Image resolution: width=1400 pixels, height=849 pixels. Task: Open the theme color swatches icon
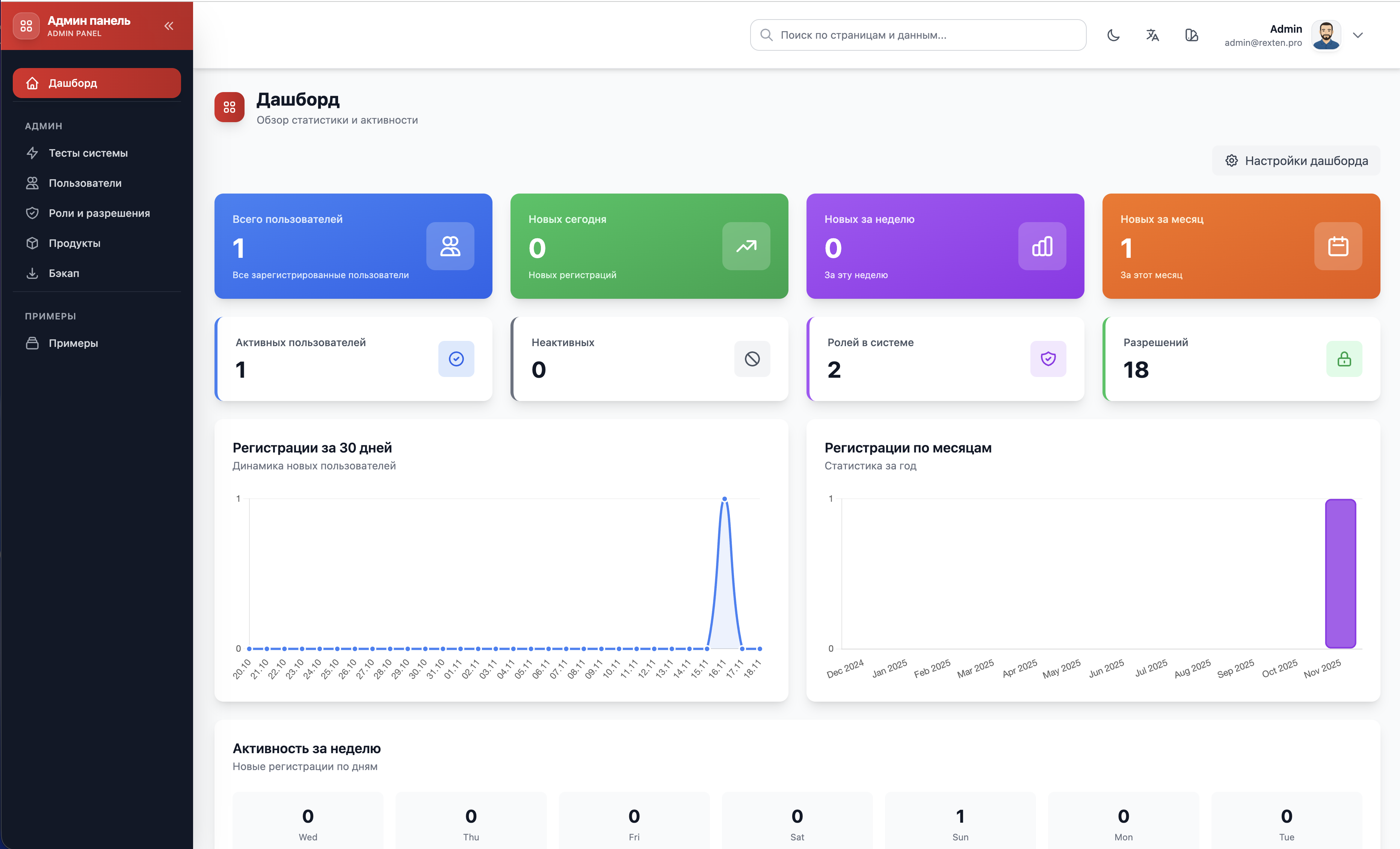coord(1192,35)
